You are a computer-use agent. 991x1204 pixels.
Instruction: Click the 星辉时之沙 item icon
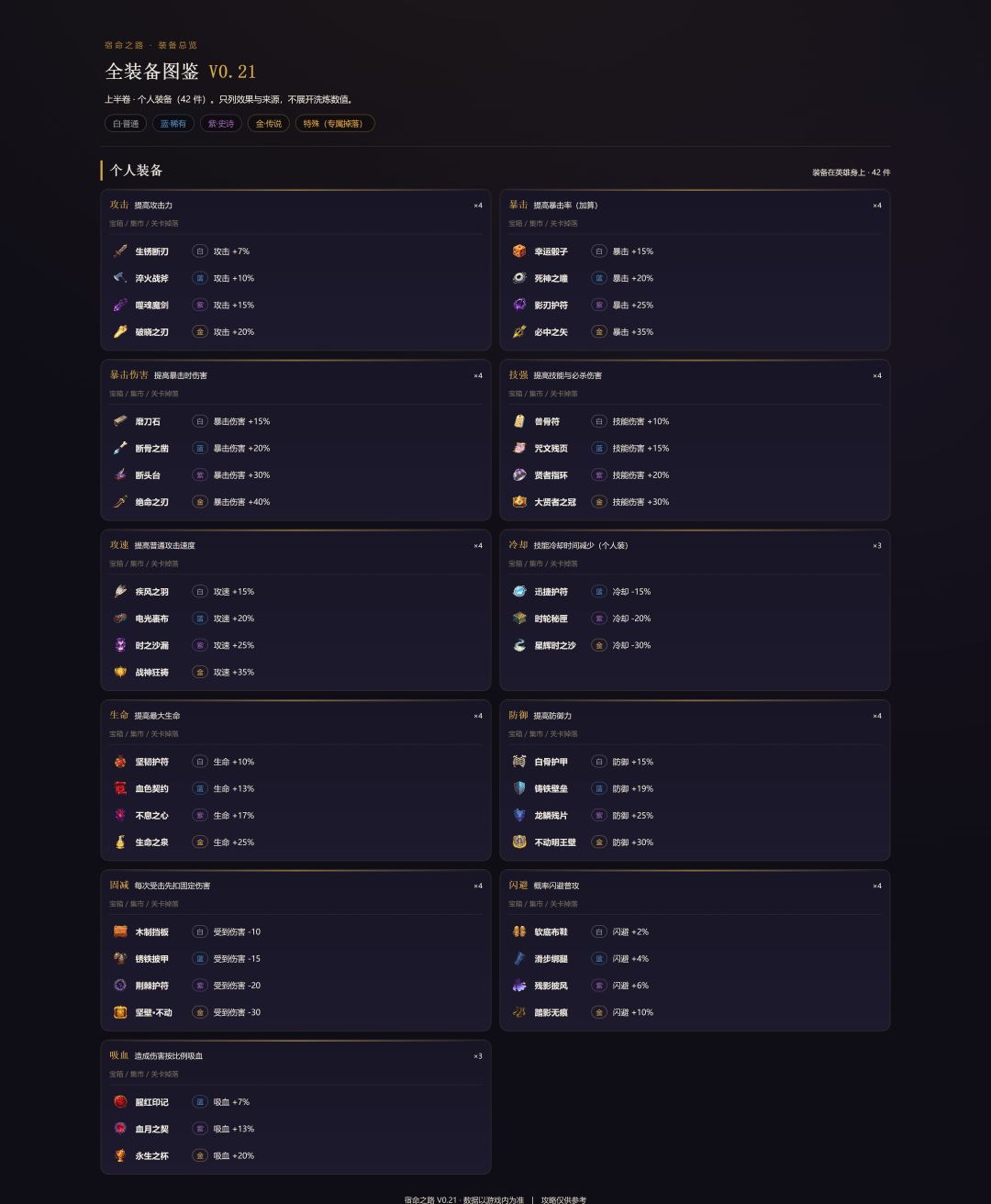tap(519, 645)
